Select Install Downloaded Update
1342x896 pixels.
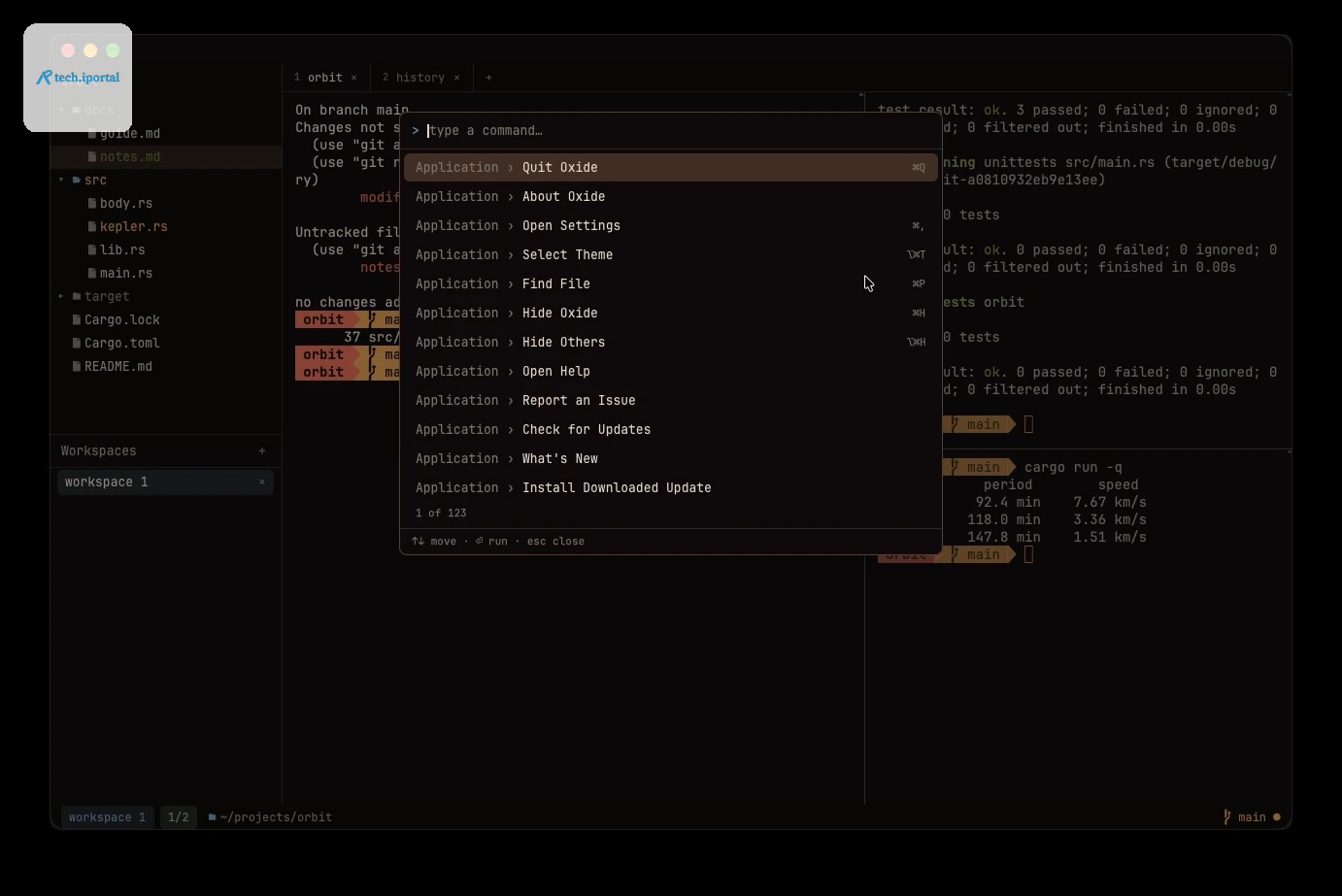[x=671, y=488]
